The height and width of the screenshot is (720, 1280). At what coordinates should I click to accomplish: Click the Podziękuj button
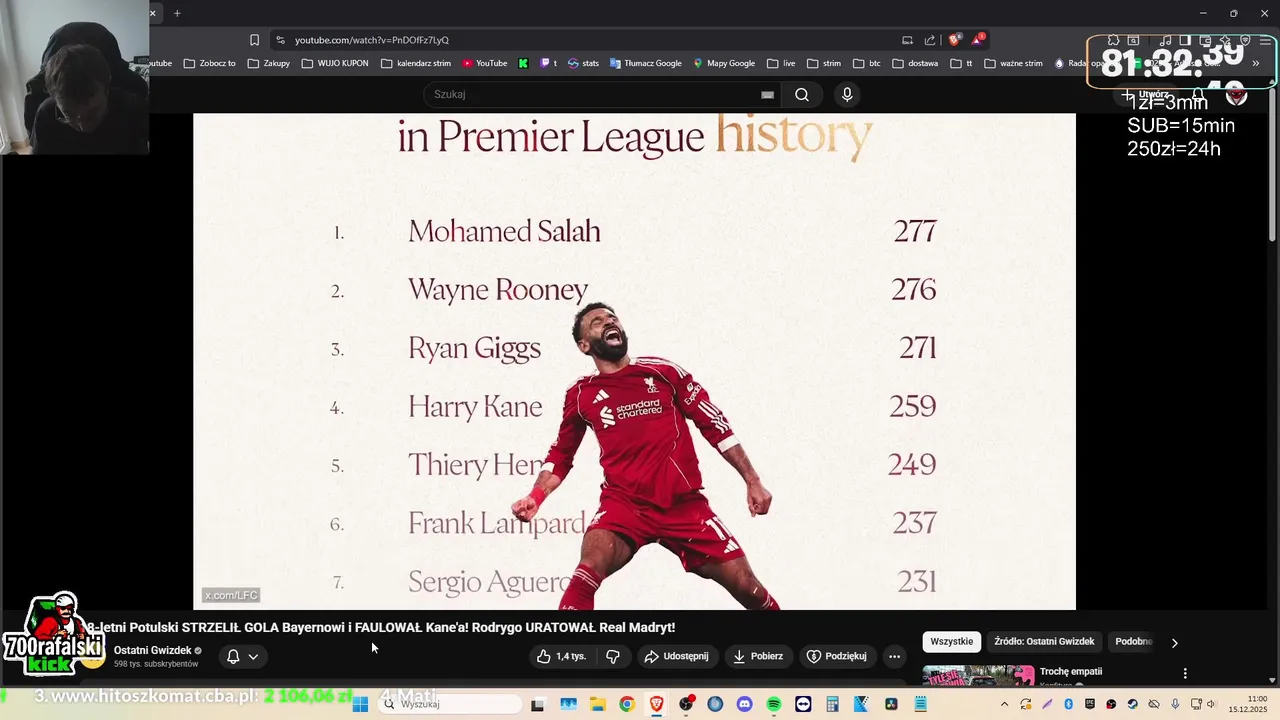click(x=837, y=656)
